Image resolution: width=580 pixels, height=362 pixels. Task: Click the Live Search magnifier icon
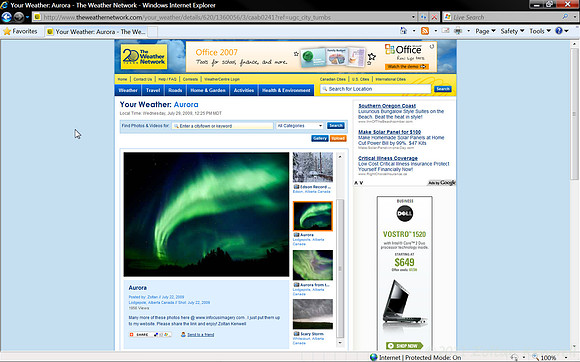(x=565, y=17)
